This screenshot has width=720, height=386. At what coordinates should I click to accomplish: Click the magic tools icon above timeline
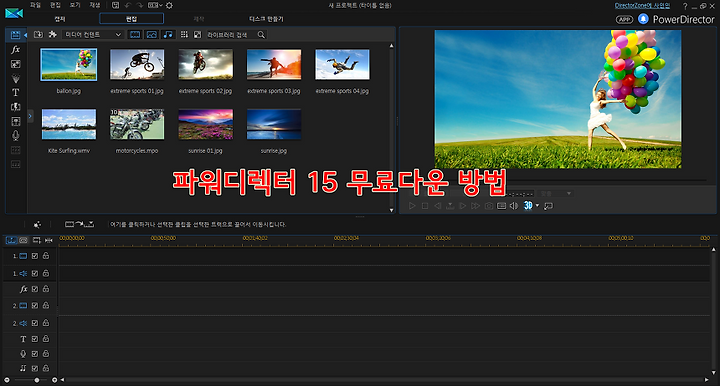[x=37, y=224]
